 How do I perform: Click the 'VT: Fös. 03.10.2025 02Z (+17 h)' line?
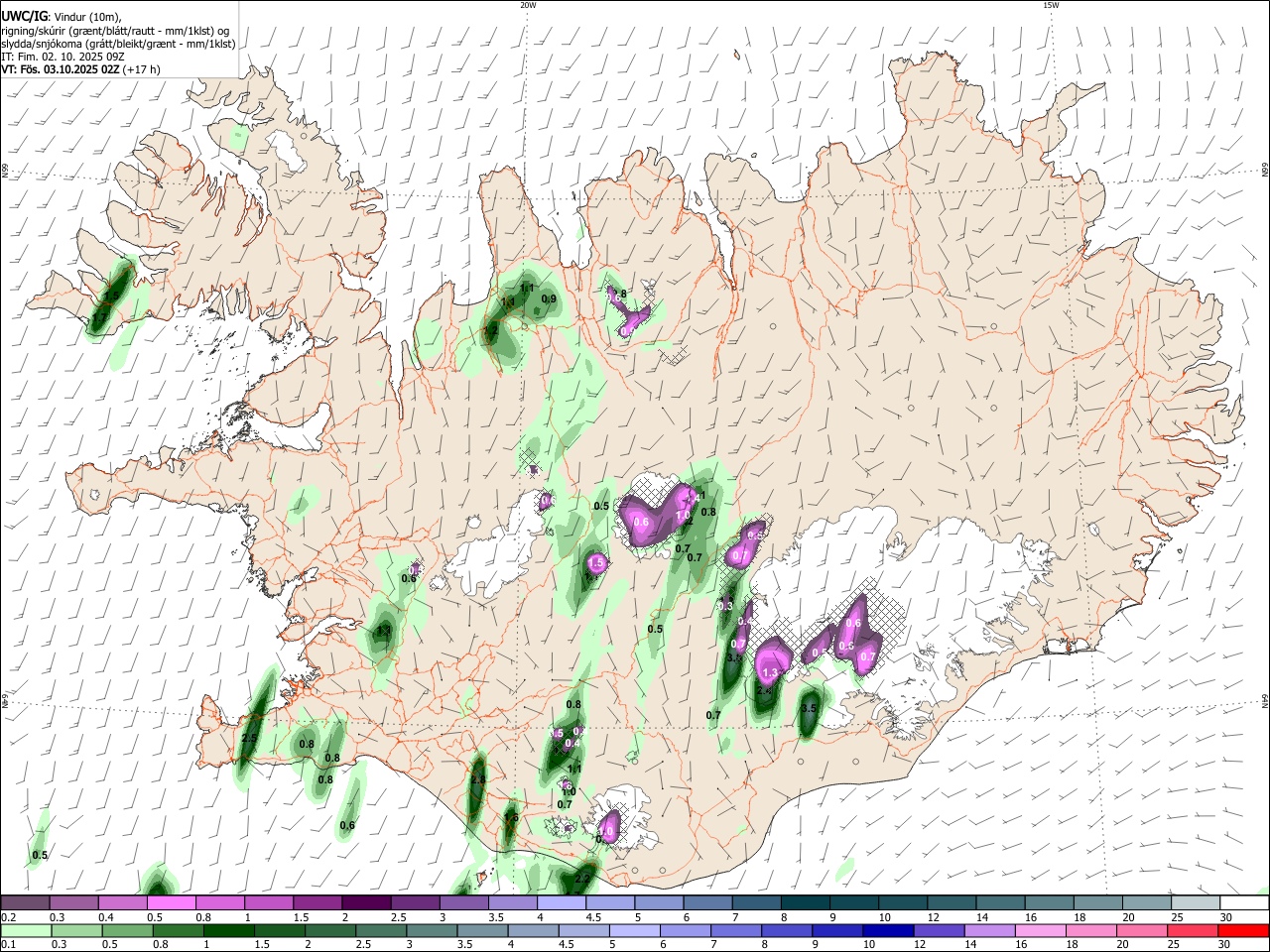click(x=80, y=70)
